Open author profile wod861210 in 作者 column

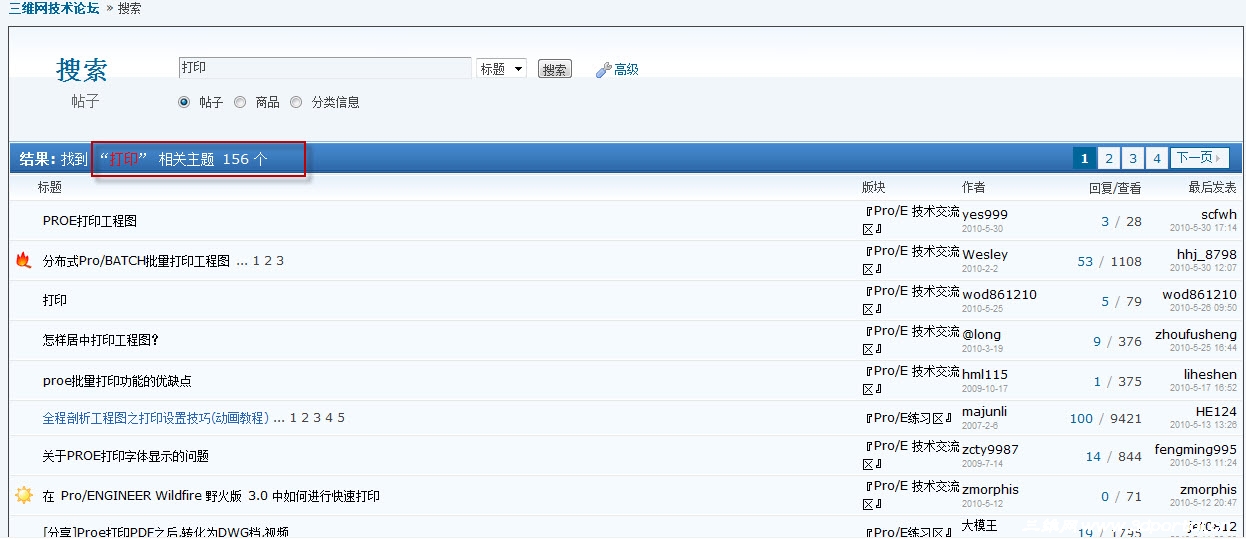(x=999, y=294)
